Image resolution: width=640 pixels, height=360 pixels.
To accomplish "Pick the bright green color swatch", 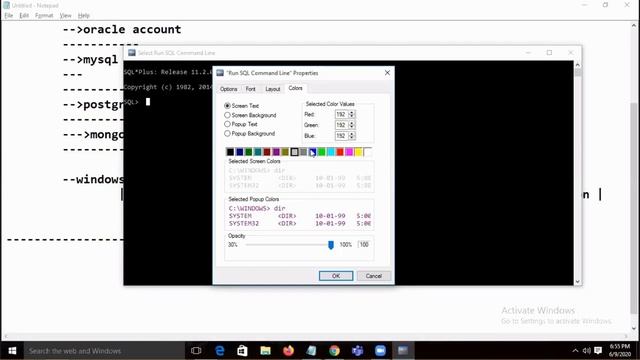I will point(322,152).
